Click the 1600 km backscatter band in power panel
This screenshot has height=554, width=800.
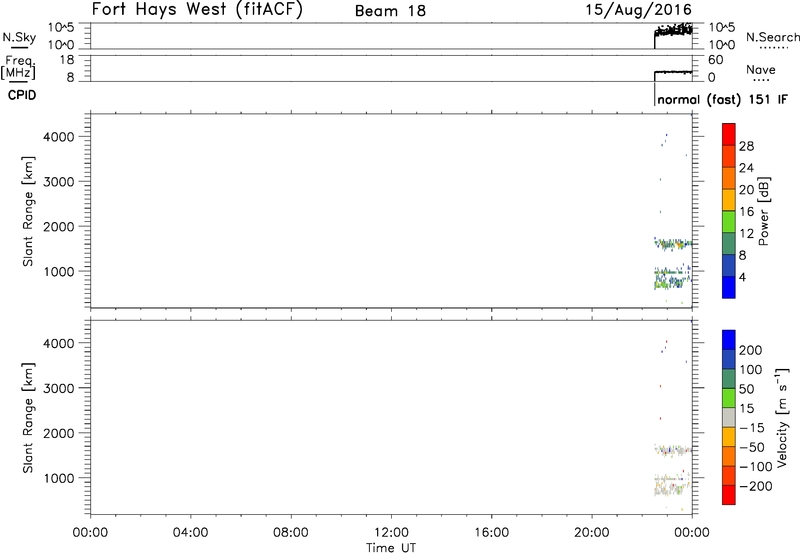tap(672, 244)
